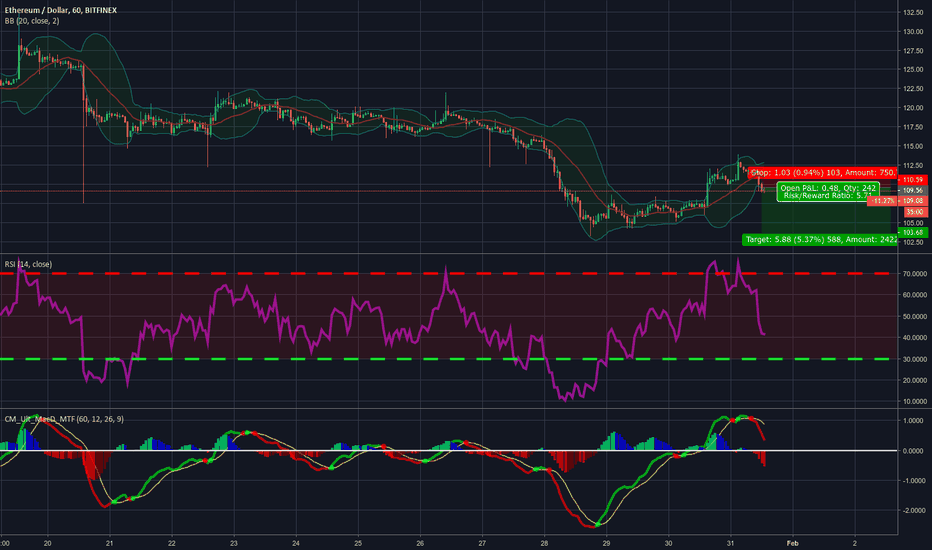The width and height of the screenshot is (932, 550).
Task: Click the 35:00 bar countdown tag
Action: [915, 212]
